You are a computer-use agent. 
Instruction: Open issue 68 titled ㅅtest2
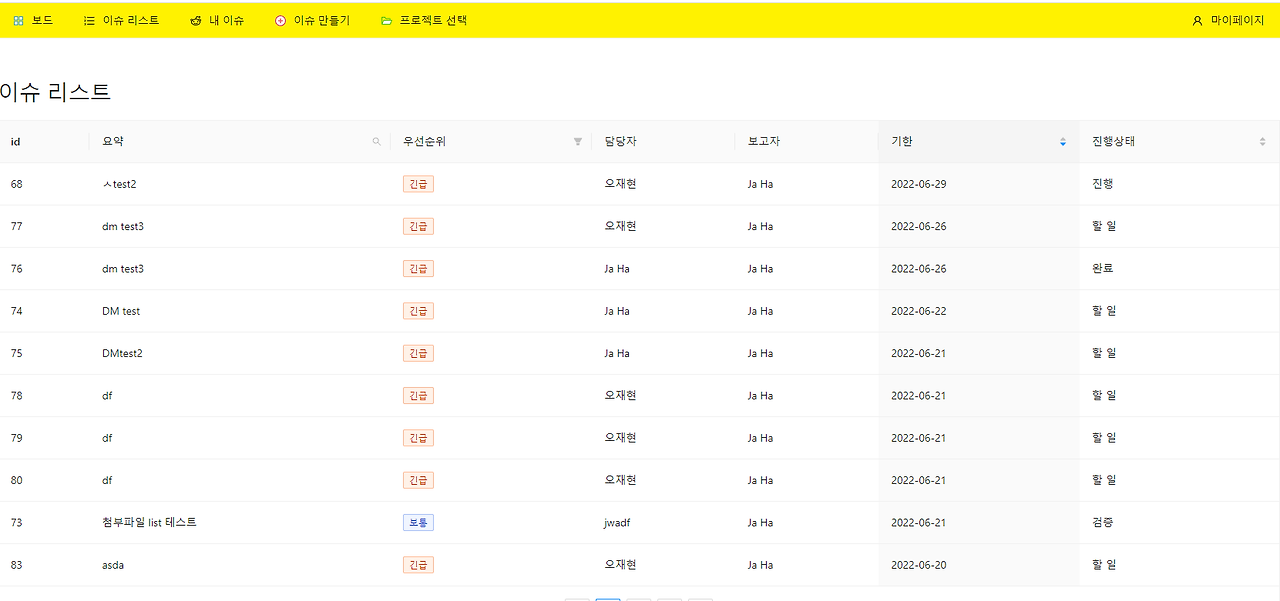coord(122,184)
